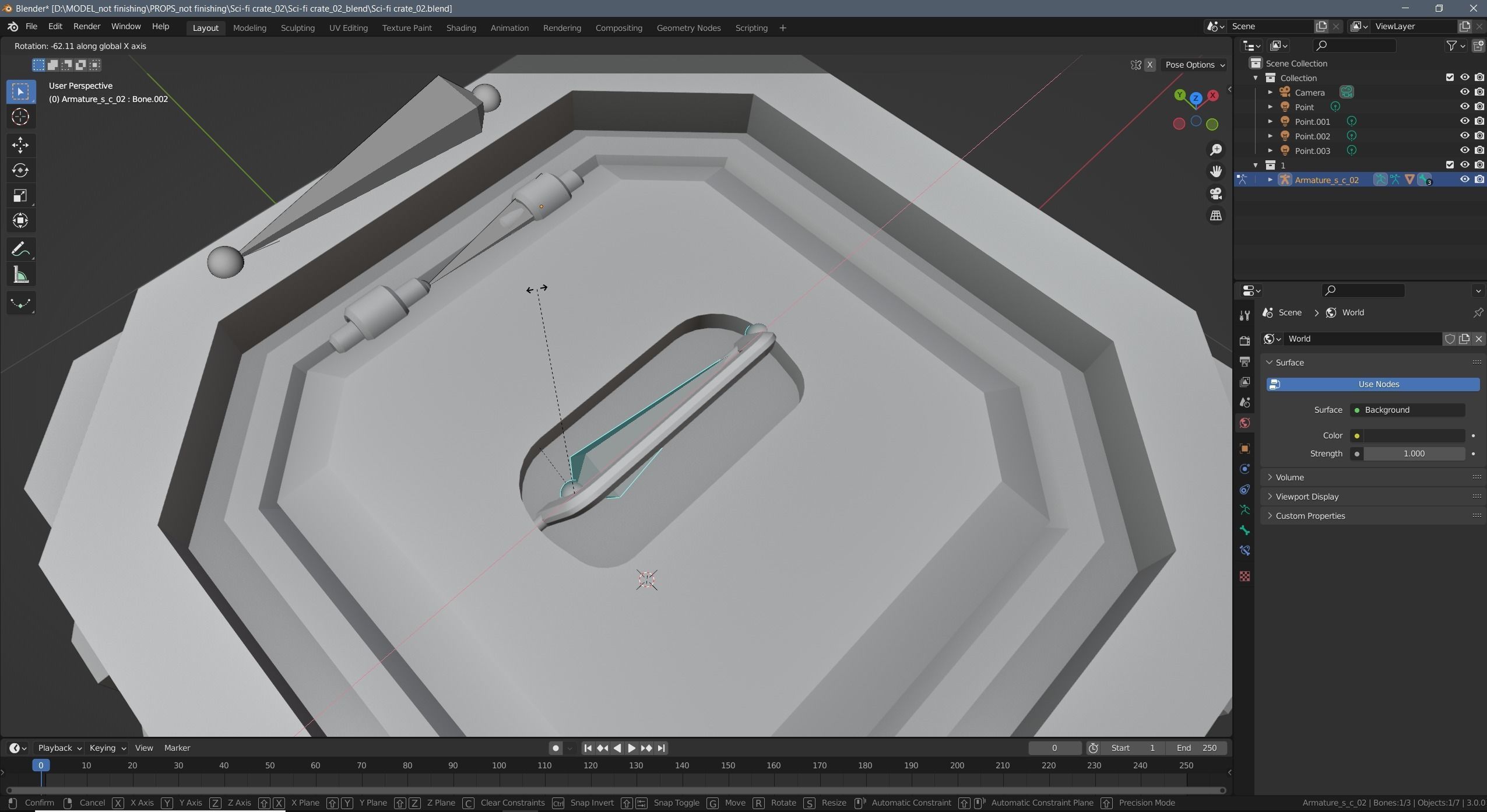Click the Surface Background shader field
Screen dimensions: 1487x812
point(1408,410)
